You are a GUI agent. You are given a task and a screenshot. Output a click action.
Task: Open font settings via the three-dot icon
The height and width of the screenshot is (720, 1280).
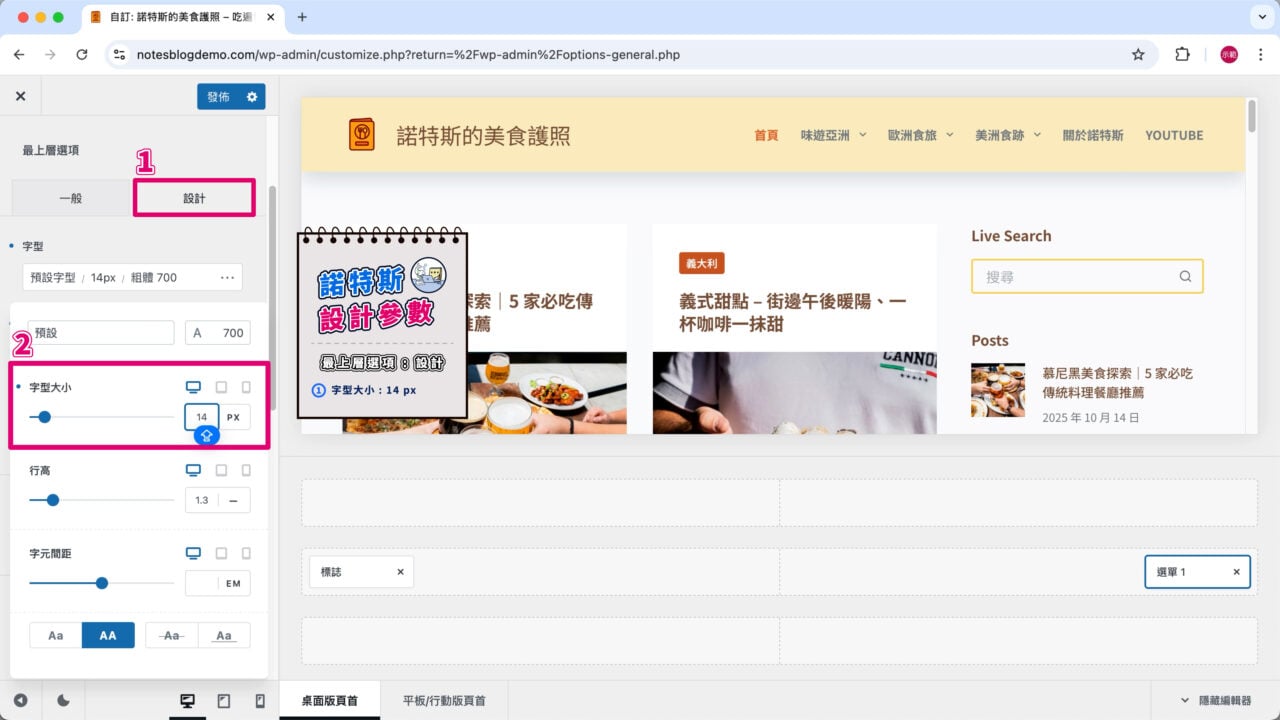point(227,277)
